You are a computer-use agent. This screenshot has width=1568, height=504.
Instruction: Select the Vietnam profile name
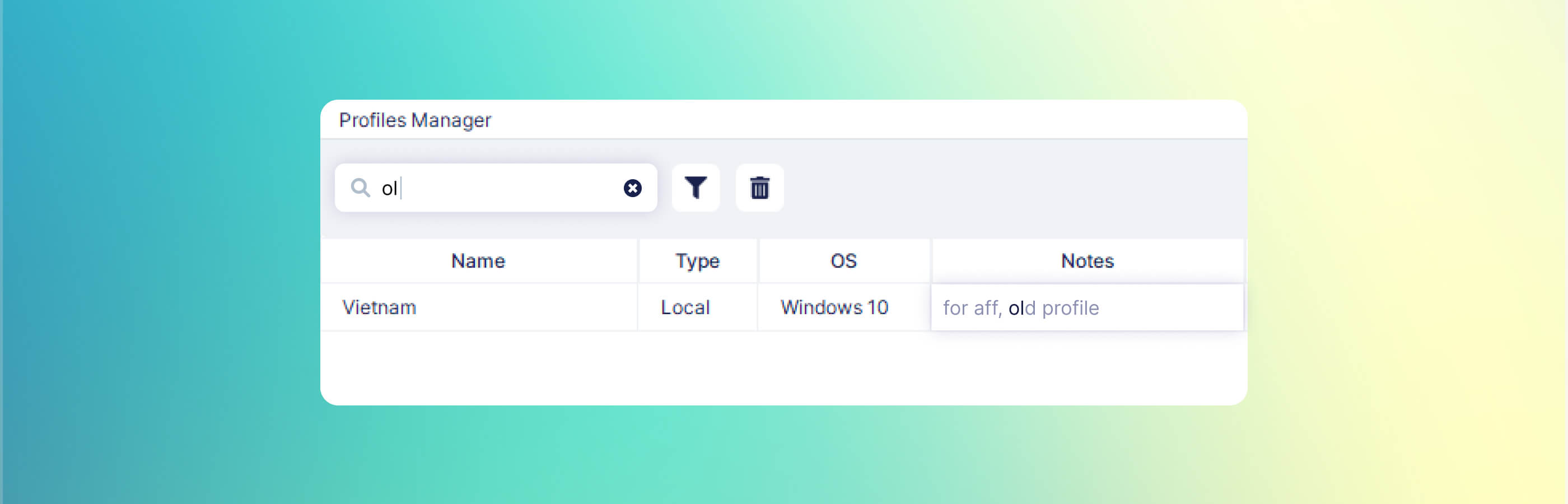[379, 307]
